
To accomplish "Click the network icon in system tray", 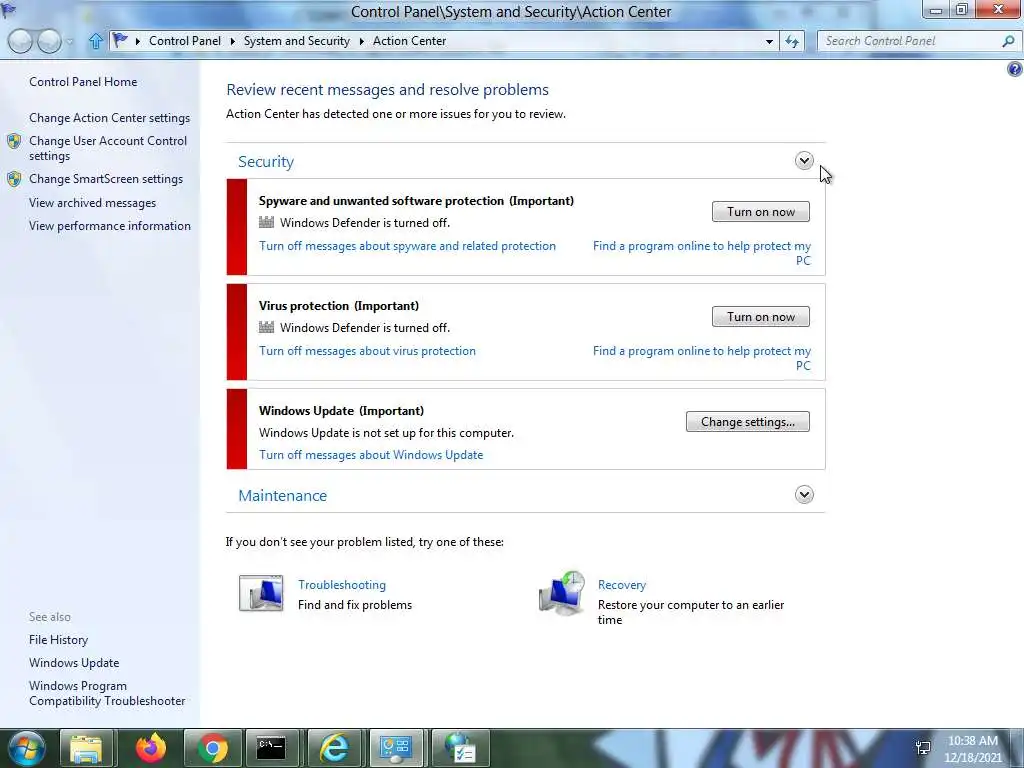I will tap(923, 748).
